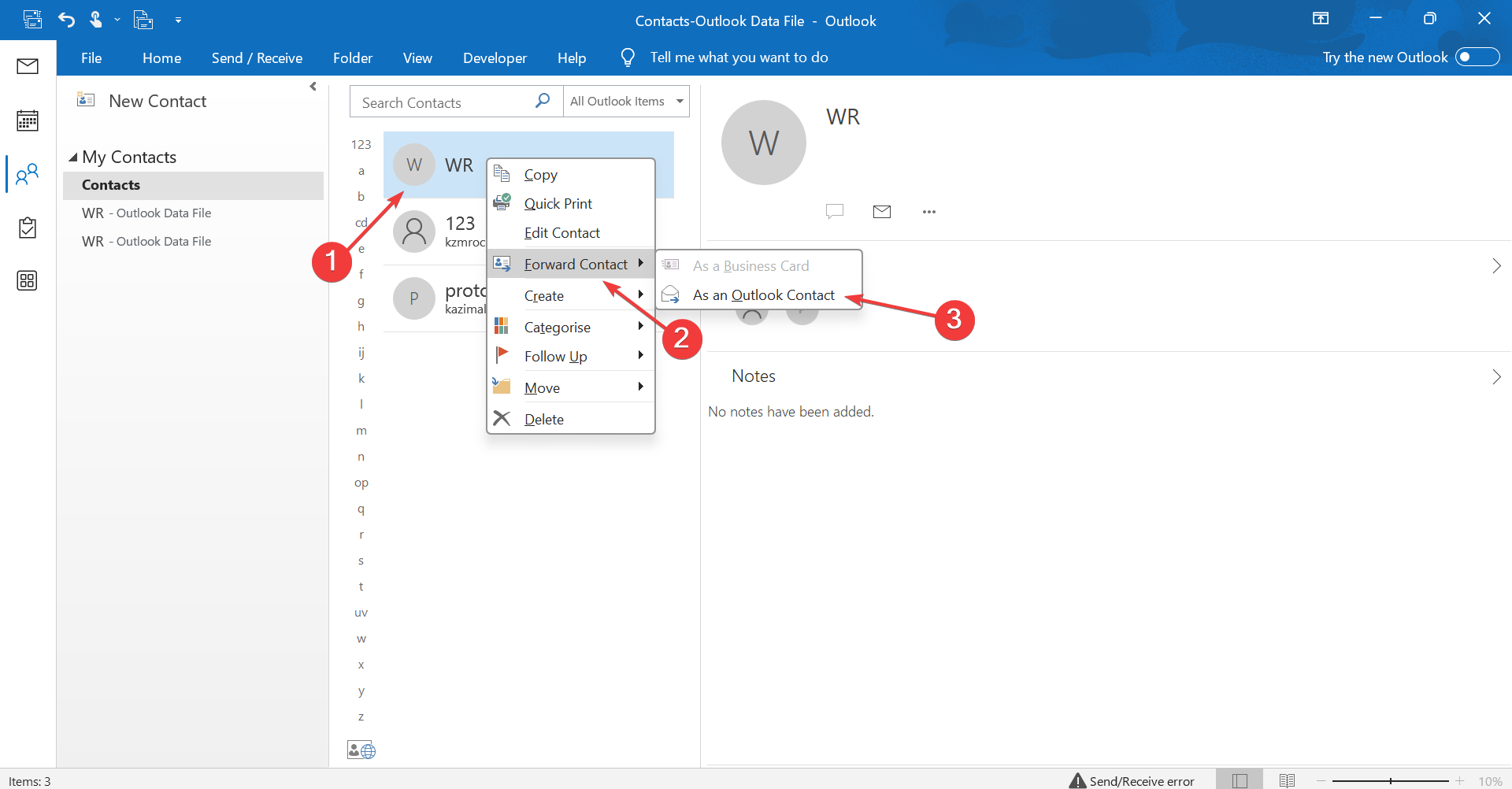
Task: Open the Move submenu
Action: (571, 387)
